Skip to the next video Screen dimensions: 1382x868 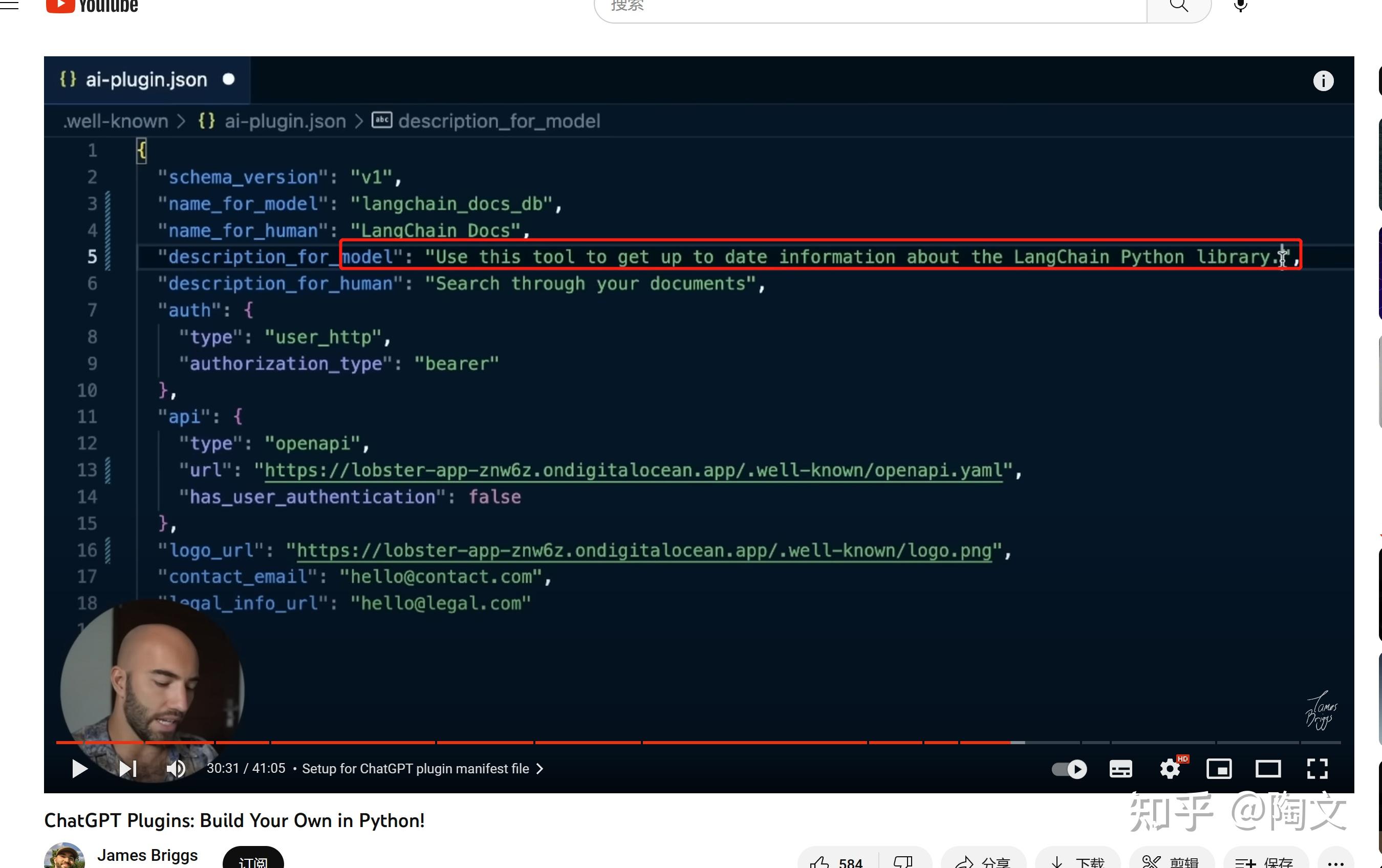127,768
